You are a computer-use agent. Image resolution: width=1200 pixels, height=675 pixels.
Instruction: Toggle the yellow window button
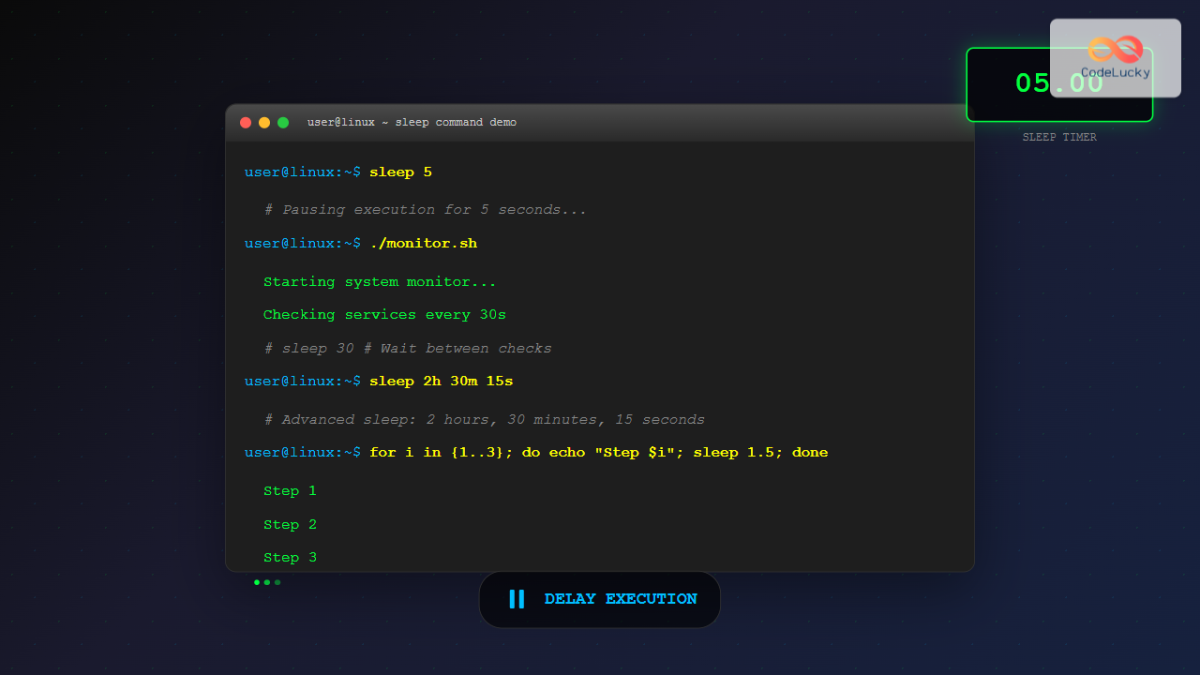[x=264, y=122]
